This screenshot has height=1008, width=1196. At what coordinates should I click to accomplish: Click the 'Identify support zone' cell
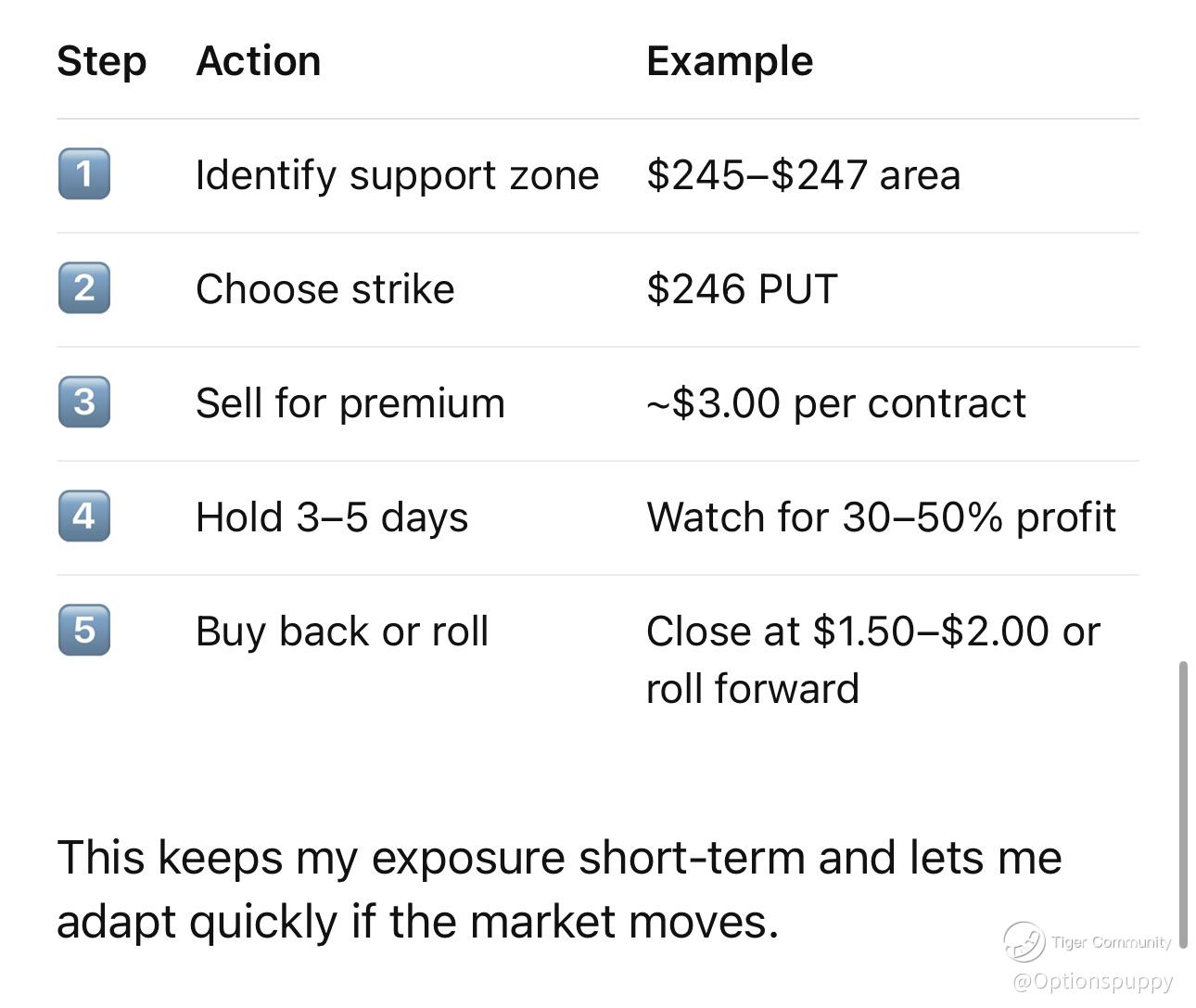point(398,175)
